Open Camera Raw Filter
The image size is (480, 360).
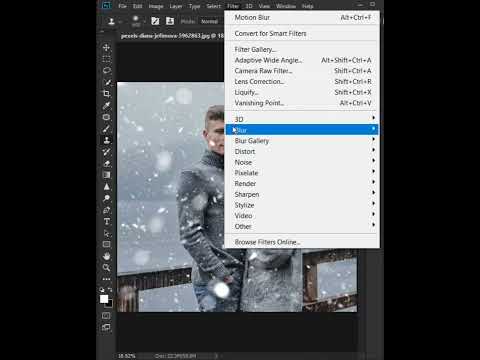click(302, 71)
